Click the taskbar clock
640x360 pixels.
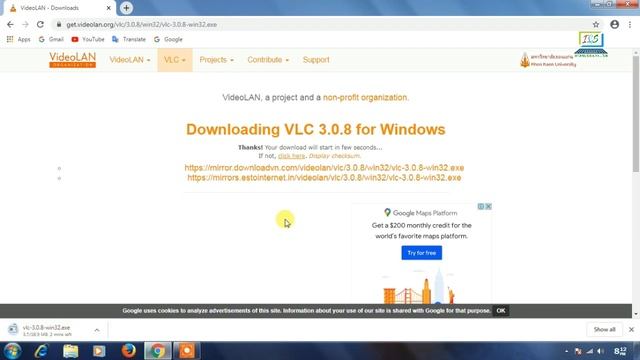(620, 351)
